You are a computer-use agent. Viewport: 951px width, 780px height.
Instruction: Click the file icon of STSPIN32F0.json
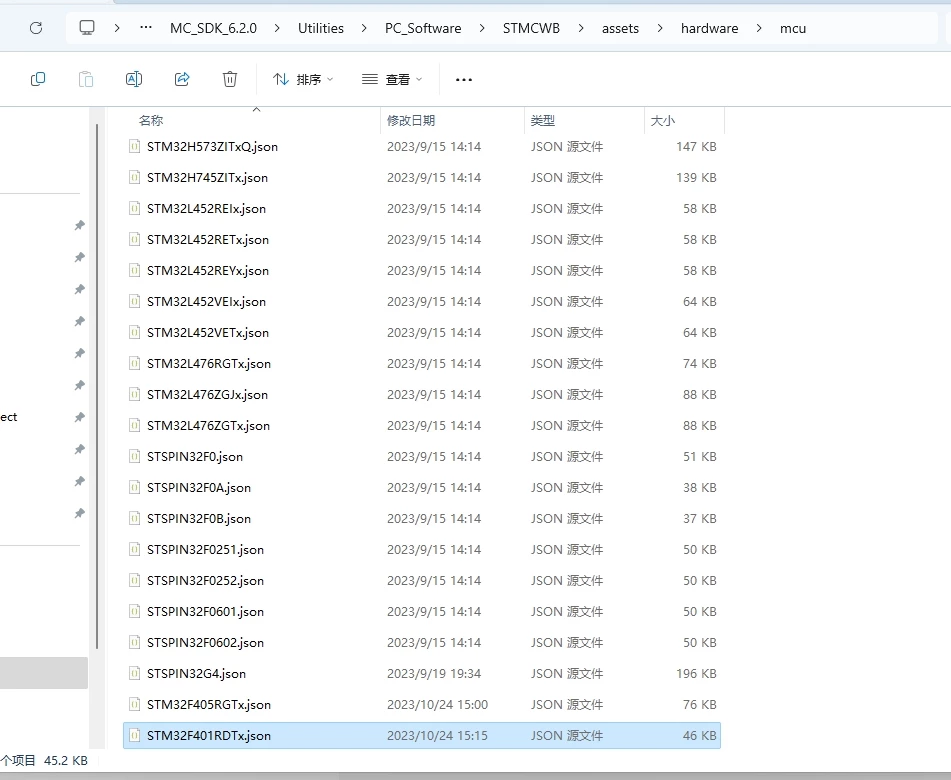pos(135,456)
